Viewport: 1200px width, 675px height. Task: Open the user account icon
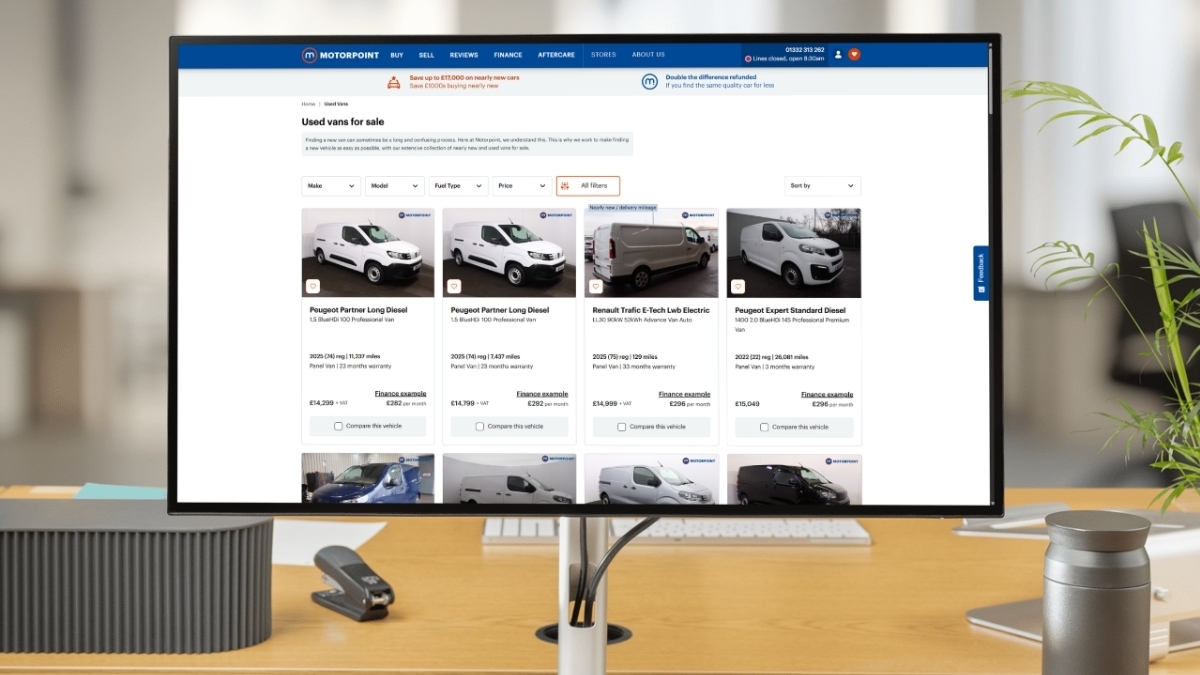(x=838, y=55)
